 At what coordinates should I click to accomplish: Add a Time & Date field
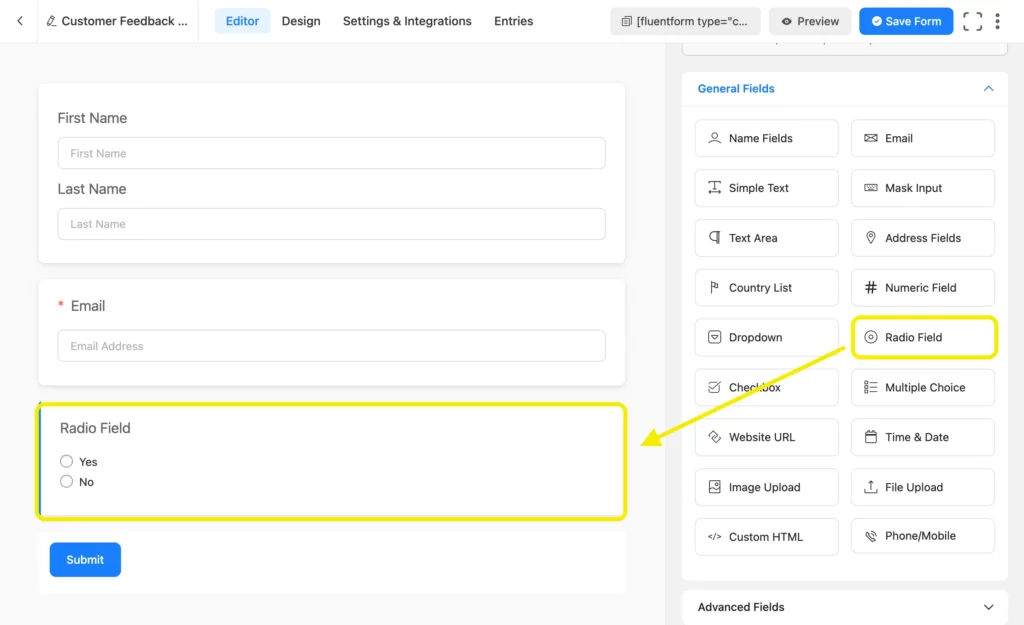(x=922, y=437)
